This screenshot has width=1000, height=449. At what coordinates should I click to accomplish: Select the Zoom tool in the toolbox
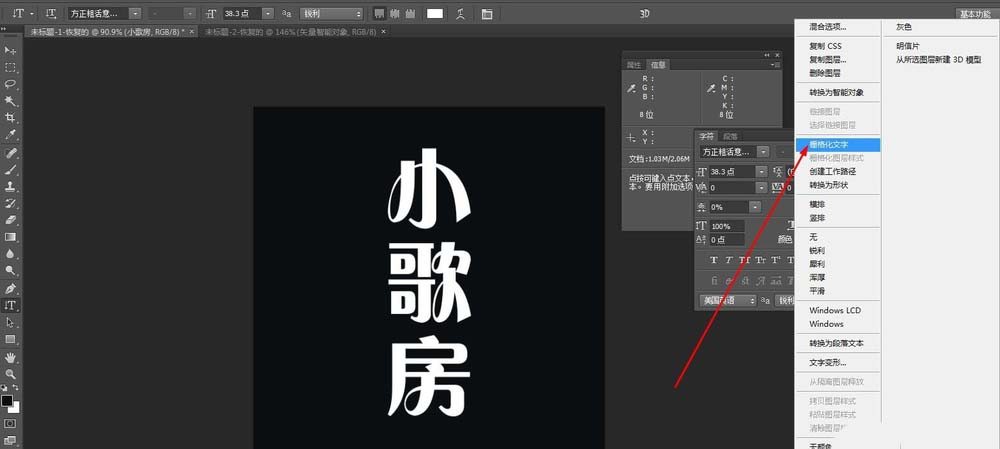[11, 374]
